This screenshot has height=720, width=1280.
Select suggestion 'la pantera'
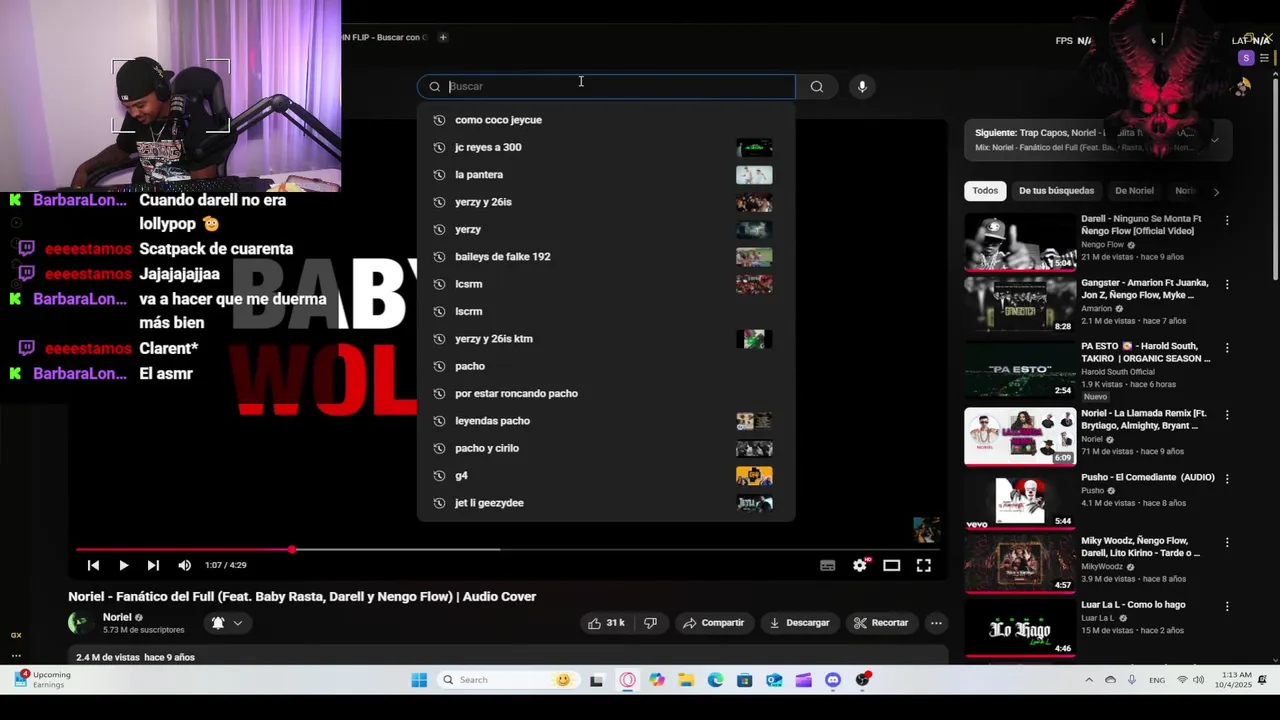tap(606, 175)
